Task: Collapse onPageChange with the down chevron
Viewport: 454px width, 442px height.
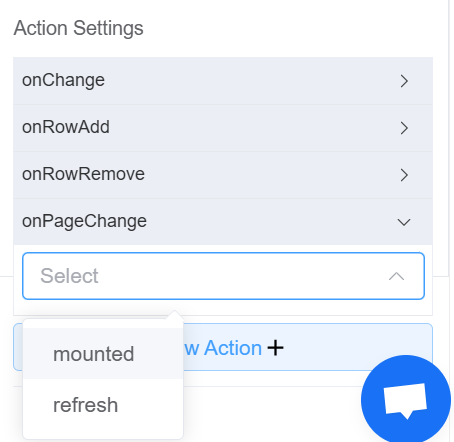Action: pyautogui.click(x=404, y=222)
